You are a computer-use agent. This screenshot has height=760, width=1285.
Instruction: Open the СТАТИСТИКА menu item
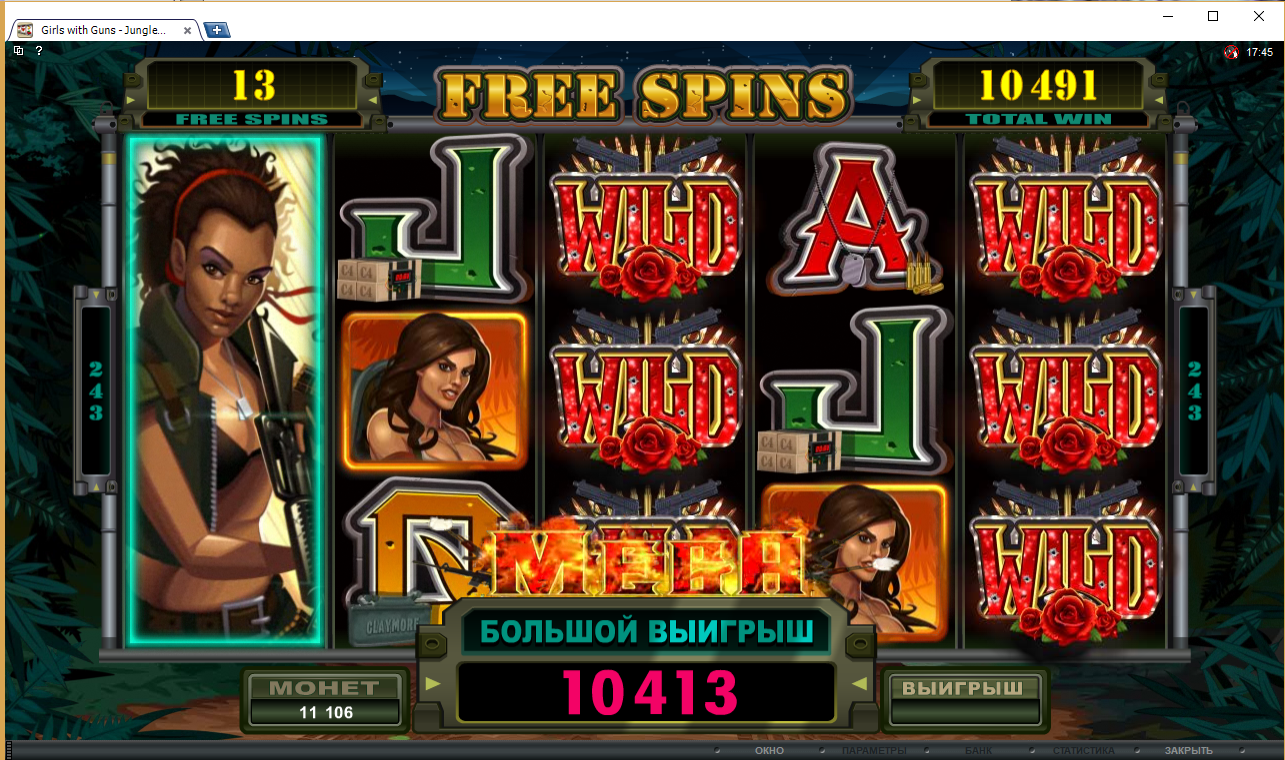(1083, 751)
